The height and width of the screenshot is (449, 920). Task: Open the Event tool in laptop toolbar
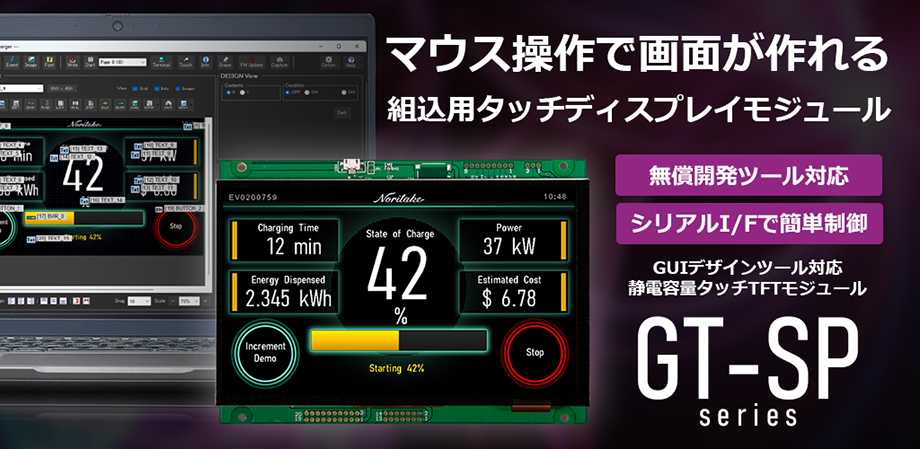[x=12, y=62]
